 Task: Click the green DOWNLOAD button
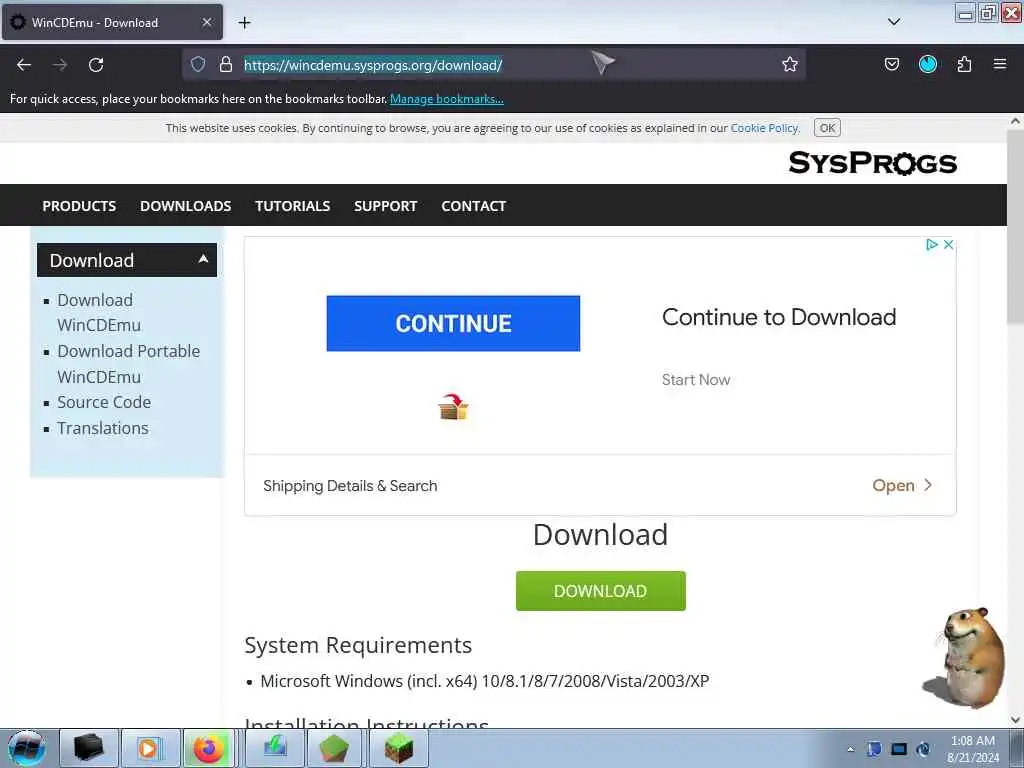pos(601,591)
